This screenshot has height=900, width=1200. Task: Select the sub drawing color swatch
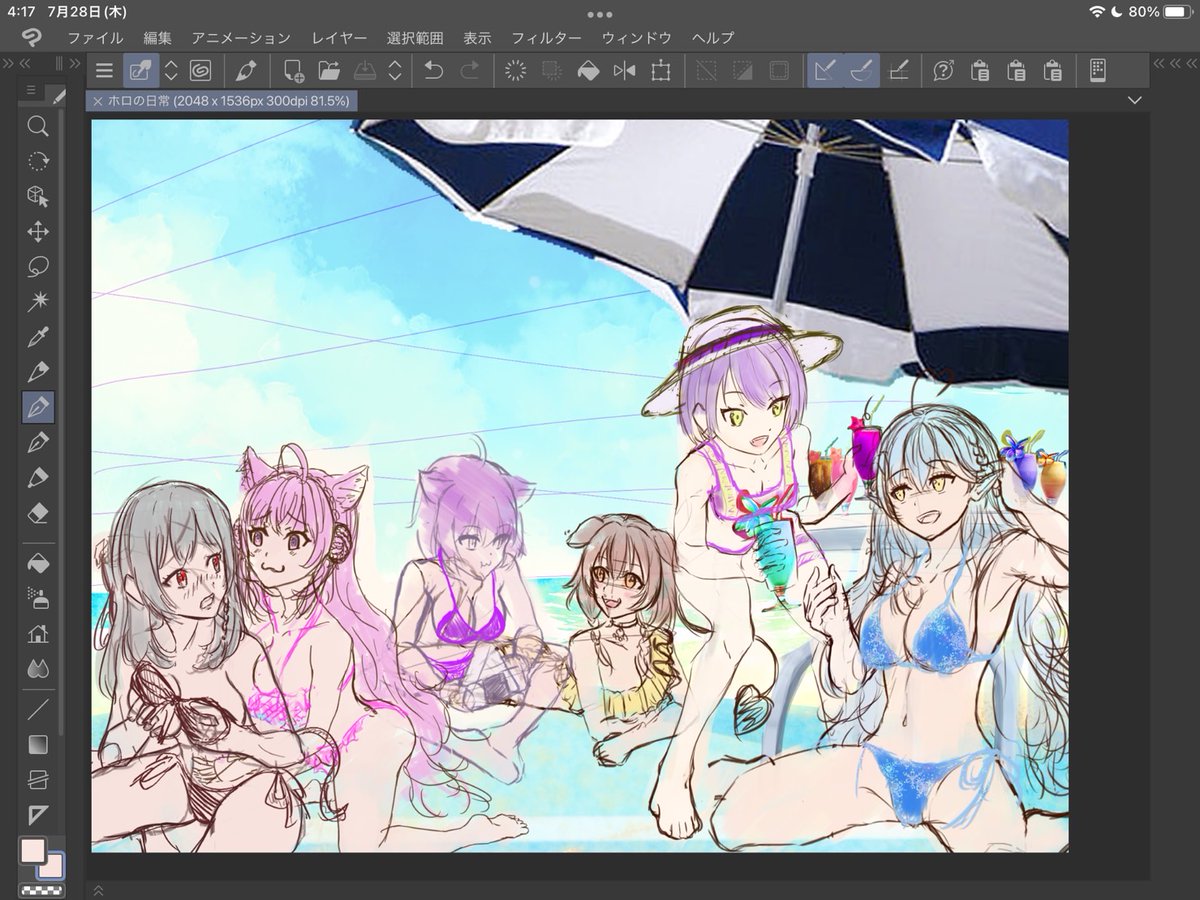pyautogui.click(x=53, y=868)
